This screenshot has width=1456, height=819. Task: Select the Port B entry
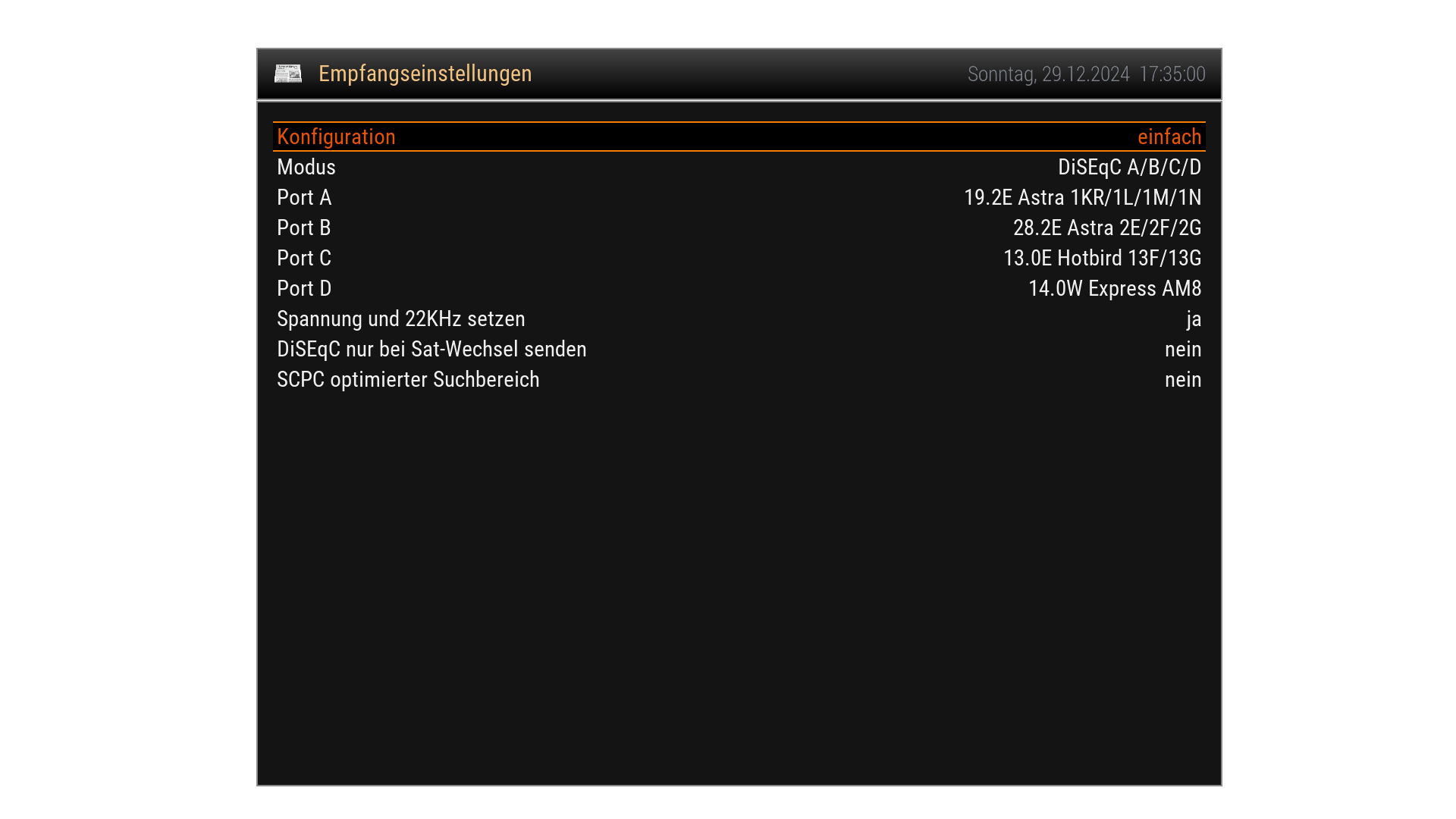tap(739, 227)
